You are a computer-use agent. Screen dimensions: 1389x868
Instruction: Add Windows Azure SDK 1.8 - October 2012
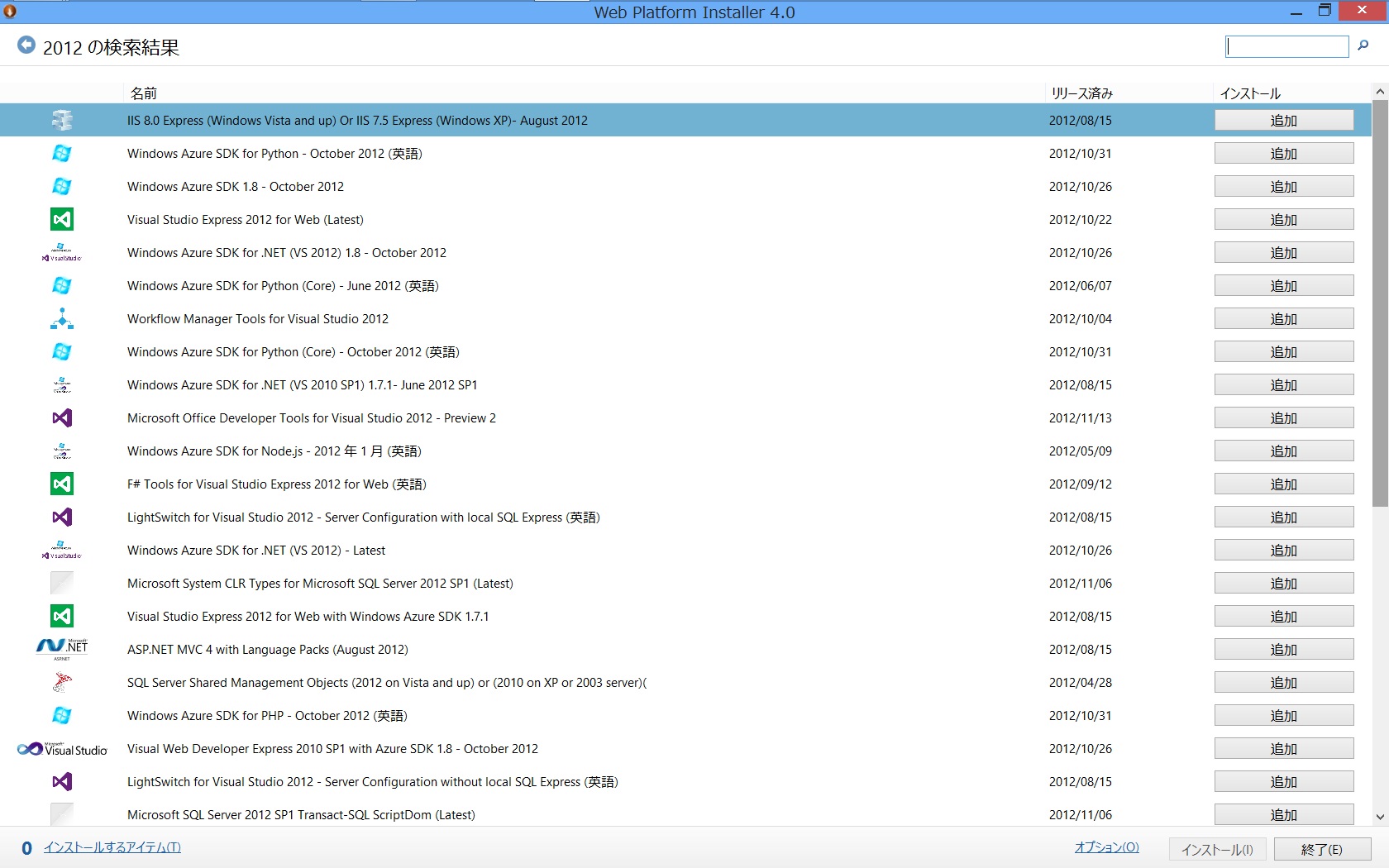[1284, 187]
